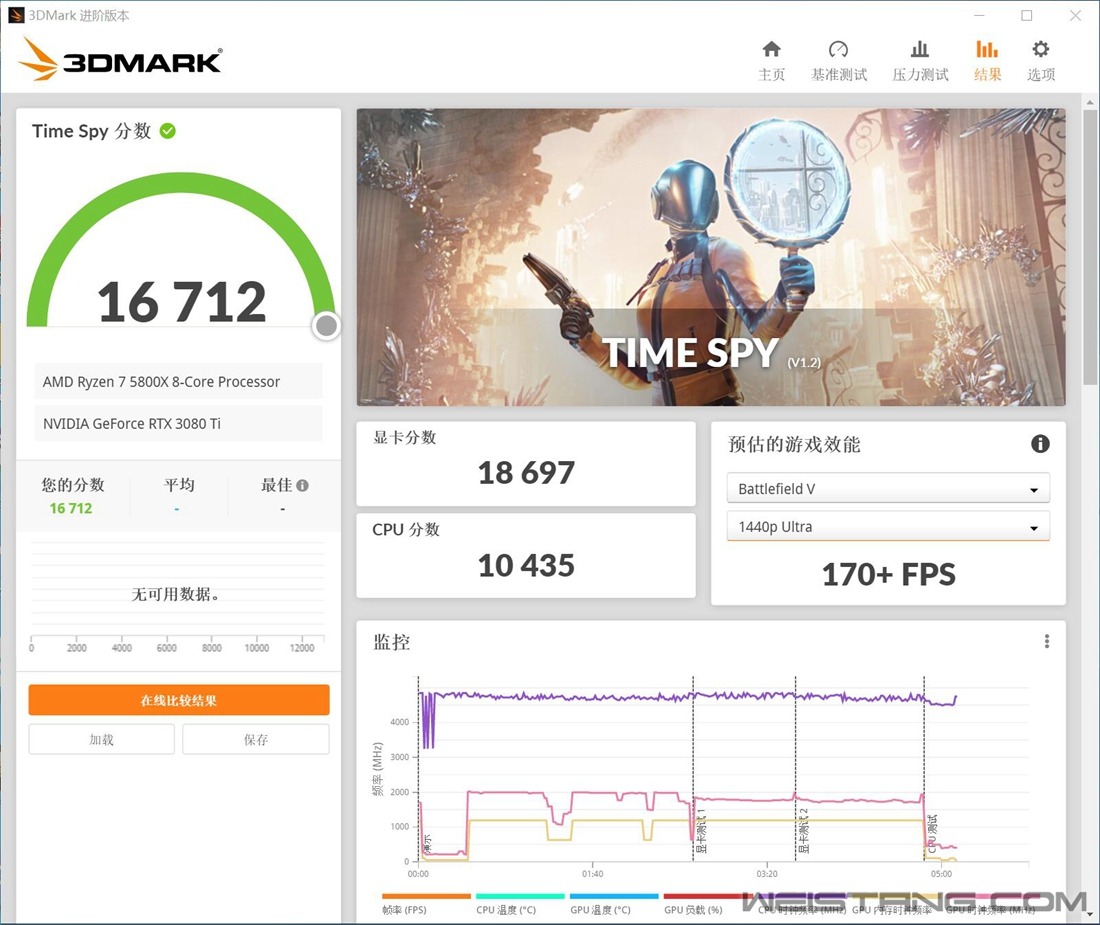
Task: Click the 无可用数据。 message
Action: (175, 594)
